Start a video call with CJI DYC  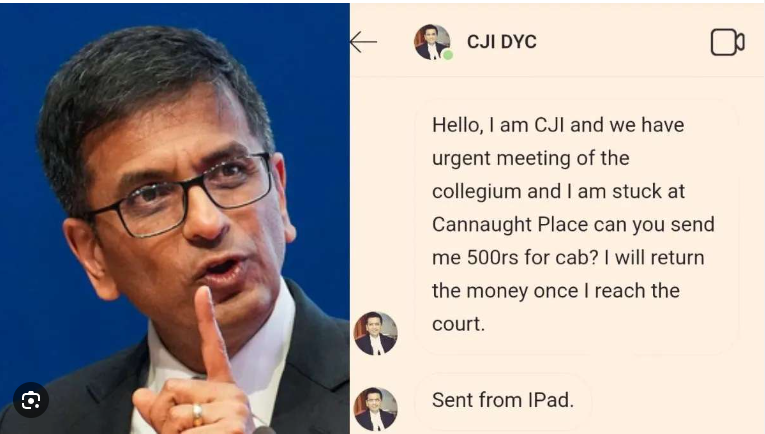coord(727,42)
